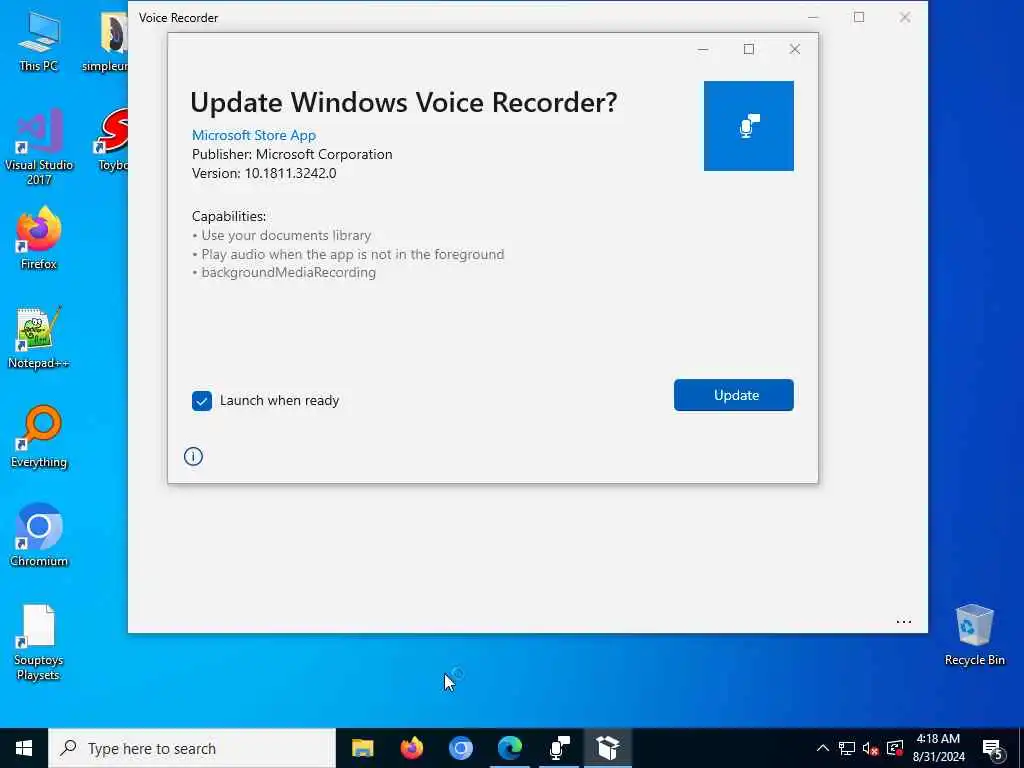Image resolution: width=1024 pixels, height=768 pixels.
Task: Click the Version: 10.1811.3242.0 text
Action: click(264, 173)
